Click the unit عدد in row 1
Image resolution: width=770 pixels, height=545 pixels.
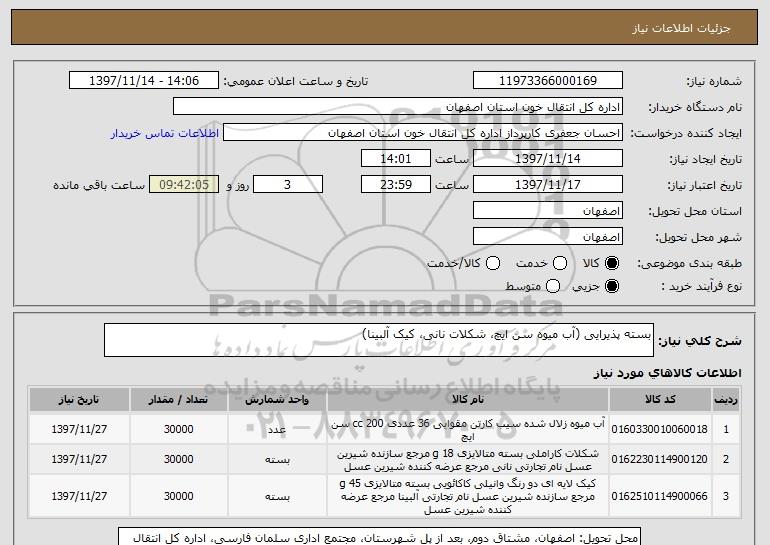(x=277, y=430)
